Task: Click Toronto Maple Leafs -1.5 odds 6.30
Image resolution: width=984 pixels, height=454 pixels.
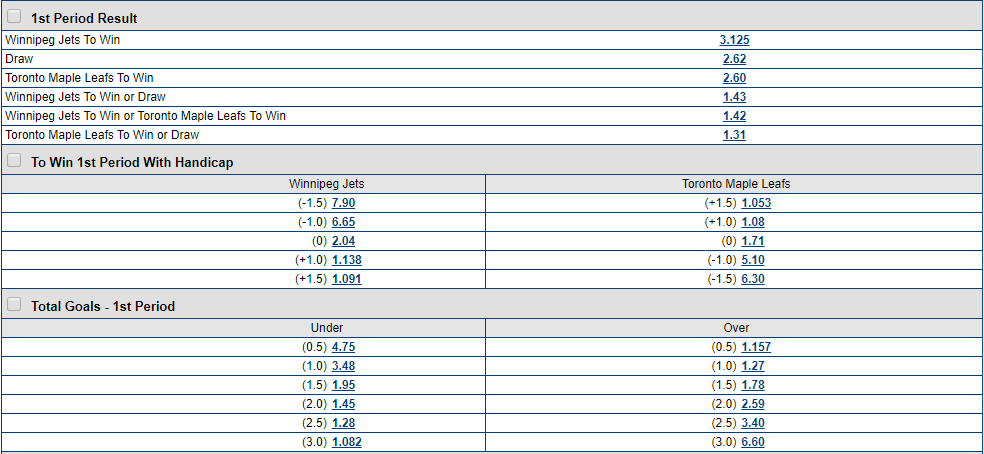Action: pos(753,279)
